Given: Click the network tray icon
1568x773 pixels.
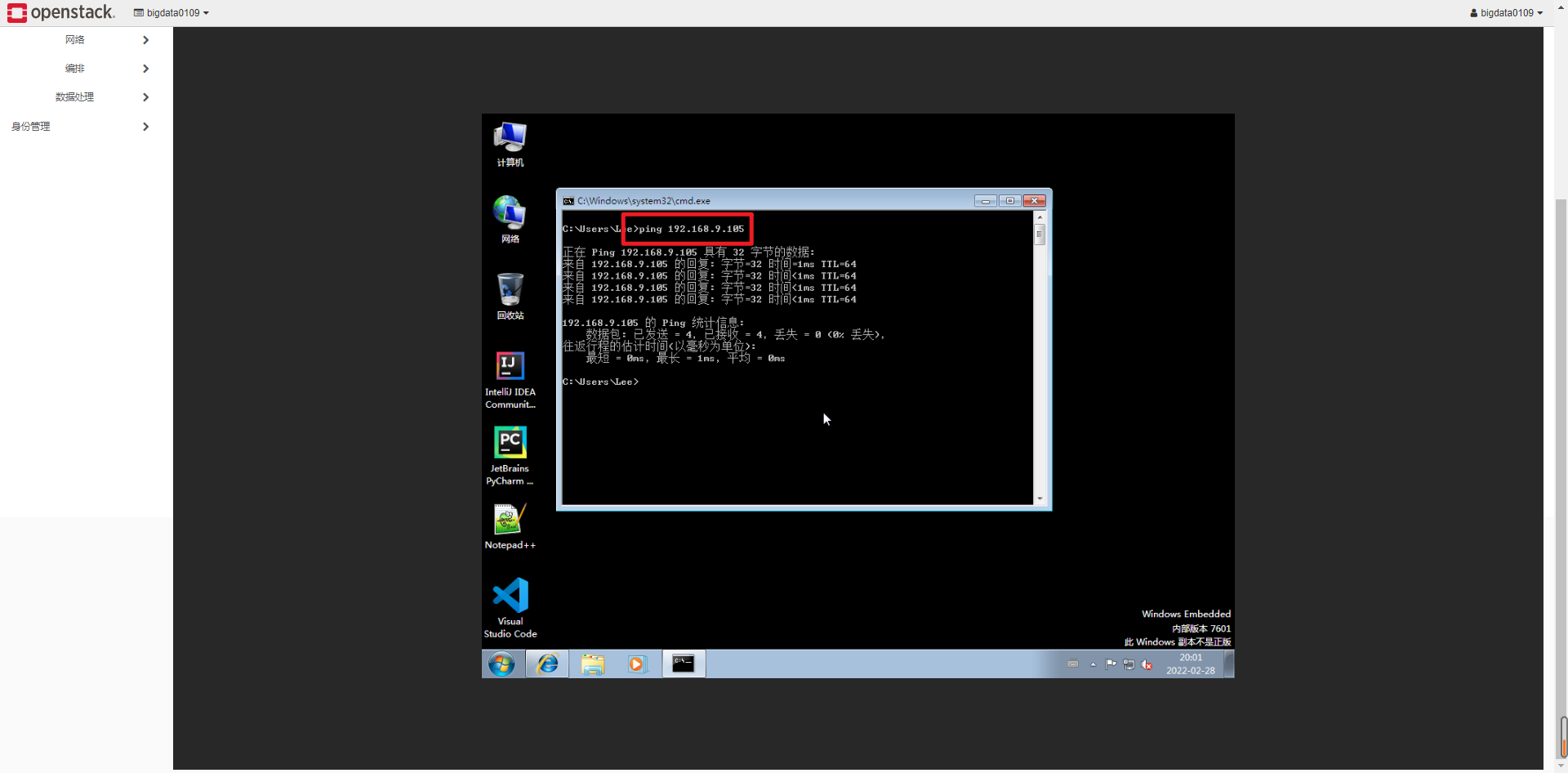Looking at the screenshot, I should coord(1129,664).
